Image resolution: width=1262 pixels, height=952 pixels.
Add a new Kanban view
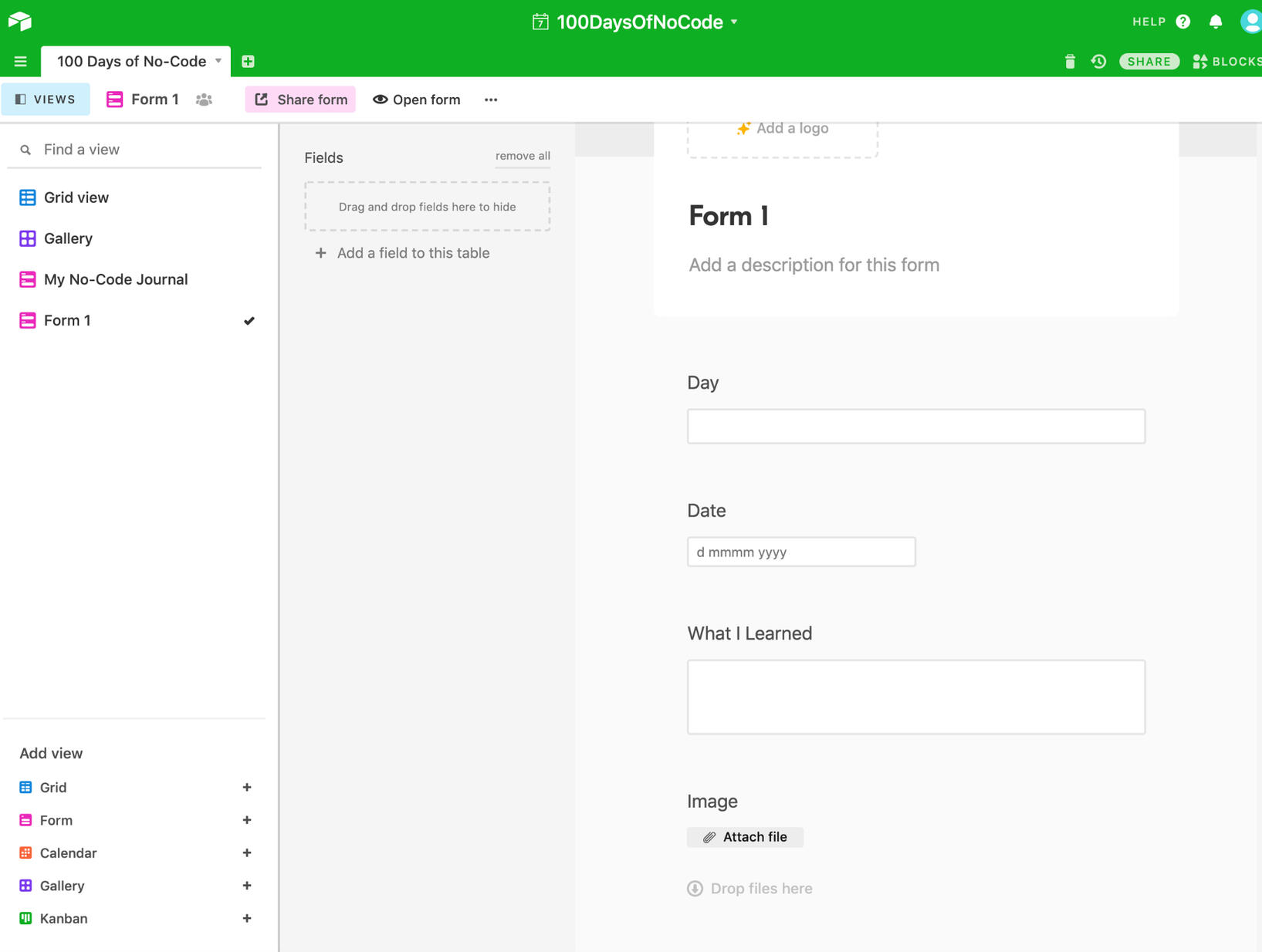click(x=246, y=918)
